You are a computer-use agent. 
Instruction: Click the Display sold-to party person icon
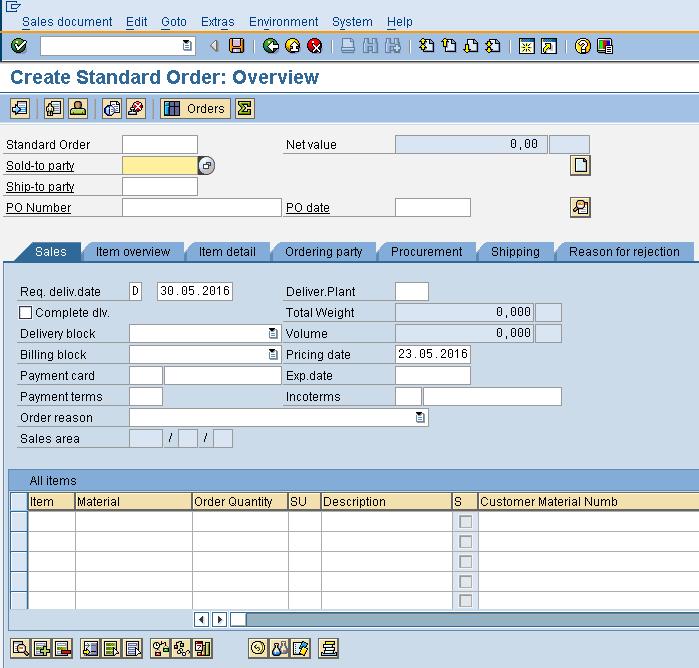78,108
